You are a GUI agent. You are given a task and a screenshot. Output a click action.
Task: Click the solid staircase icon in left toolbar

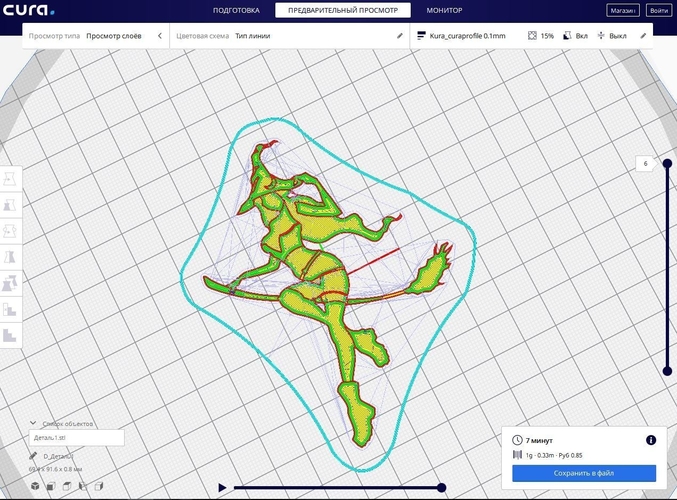pos(9,335)
